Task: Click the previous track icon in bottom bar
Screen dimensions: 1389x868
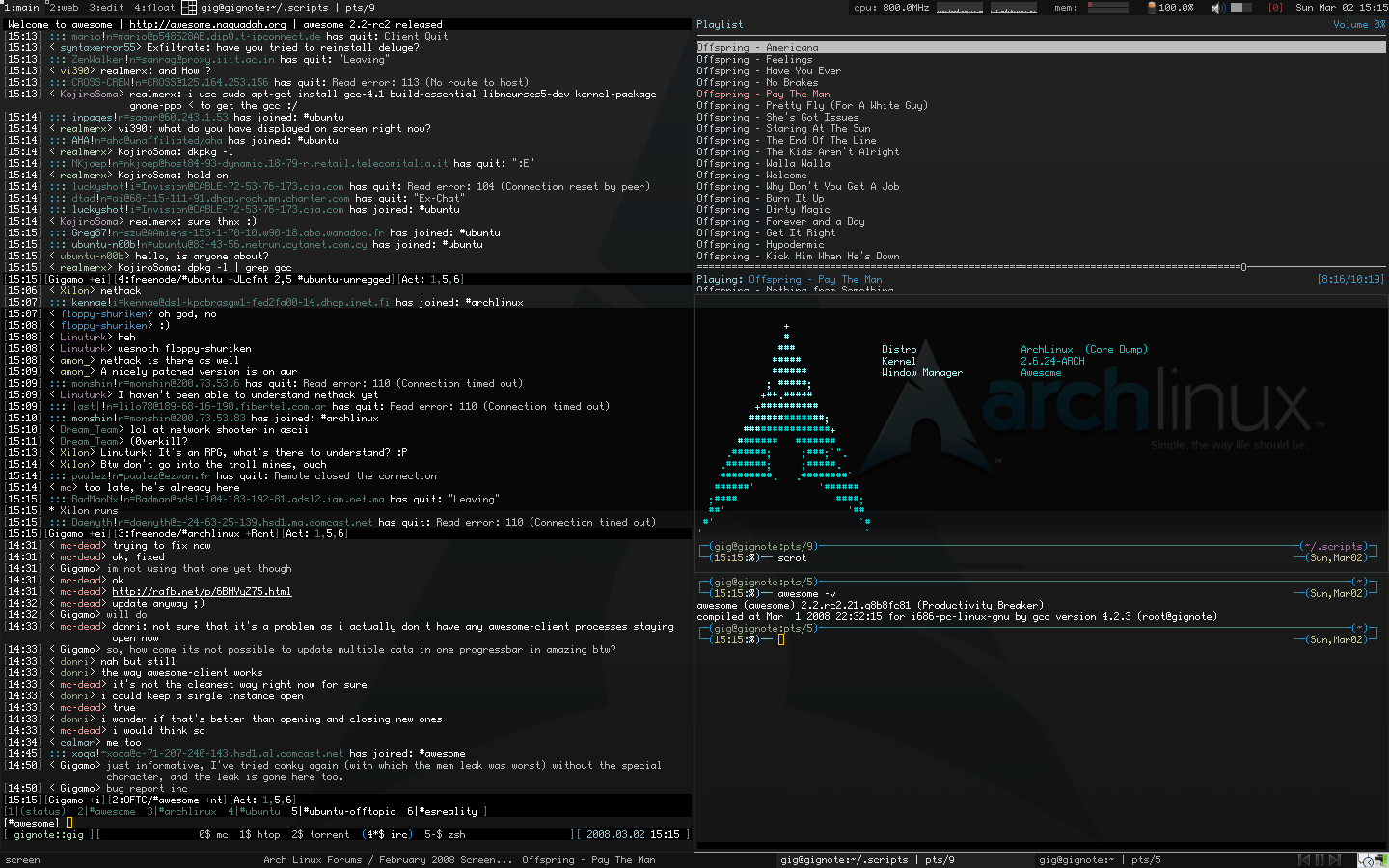Action: [1304, 859]
